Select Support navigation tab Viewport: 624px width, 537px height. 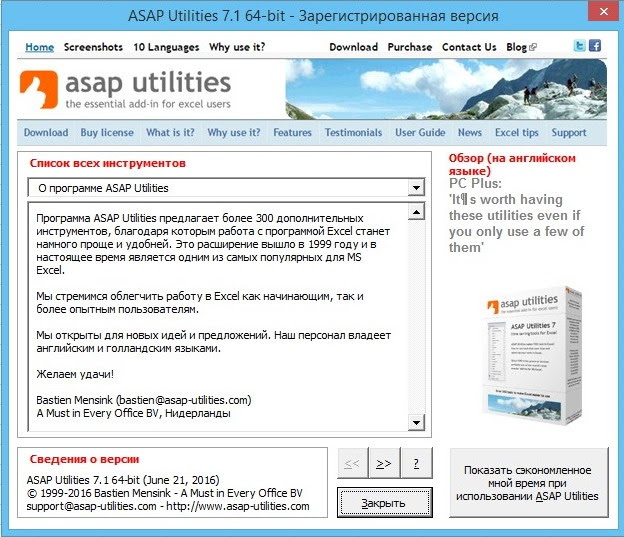(x=569, y=133)
